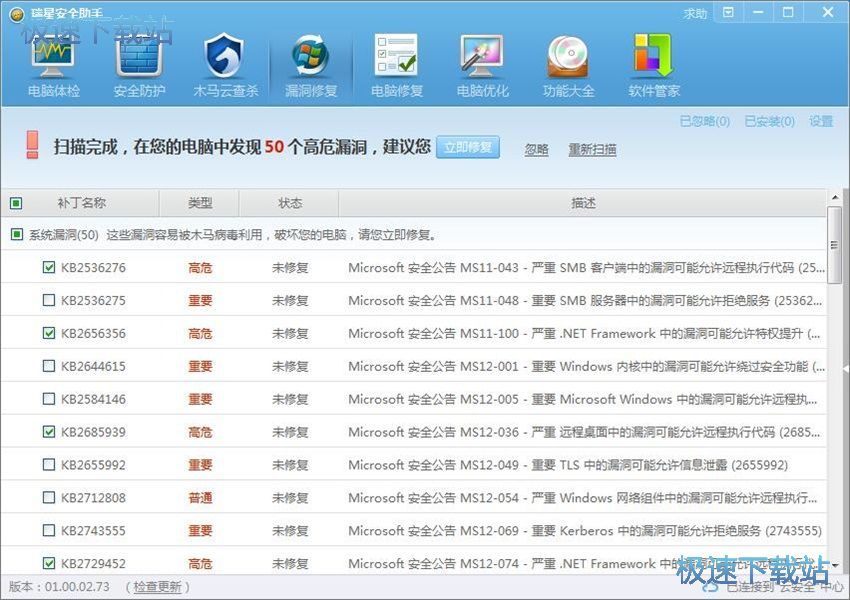Image resolution: width=850 pixels, height=600 pixels.
Task: Click the 高危 type of KB2656356
Action: tap(200, 333)
